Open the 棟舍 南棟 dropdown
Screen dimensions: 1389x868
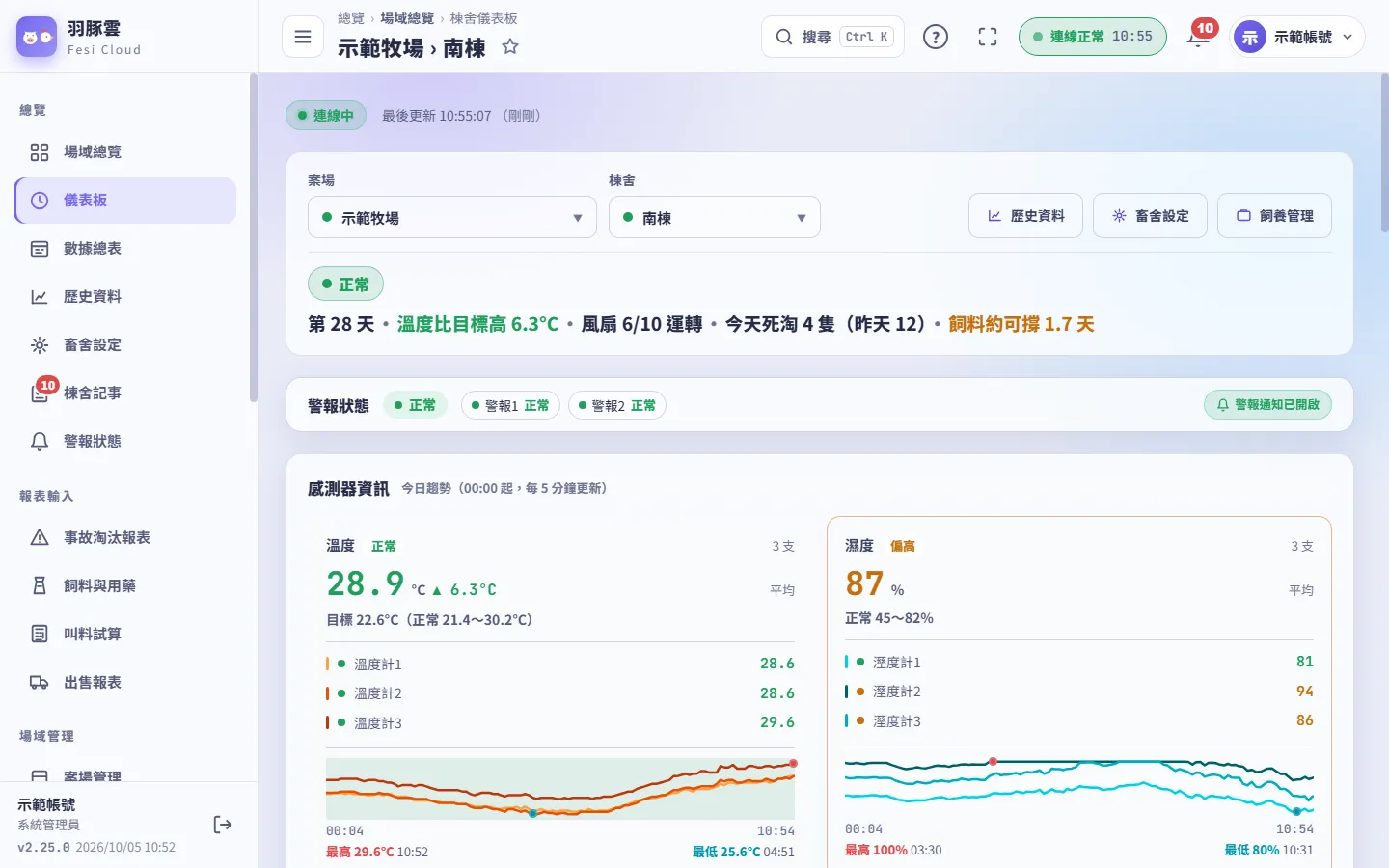click(x=715, y=217)
